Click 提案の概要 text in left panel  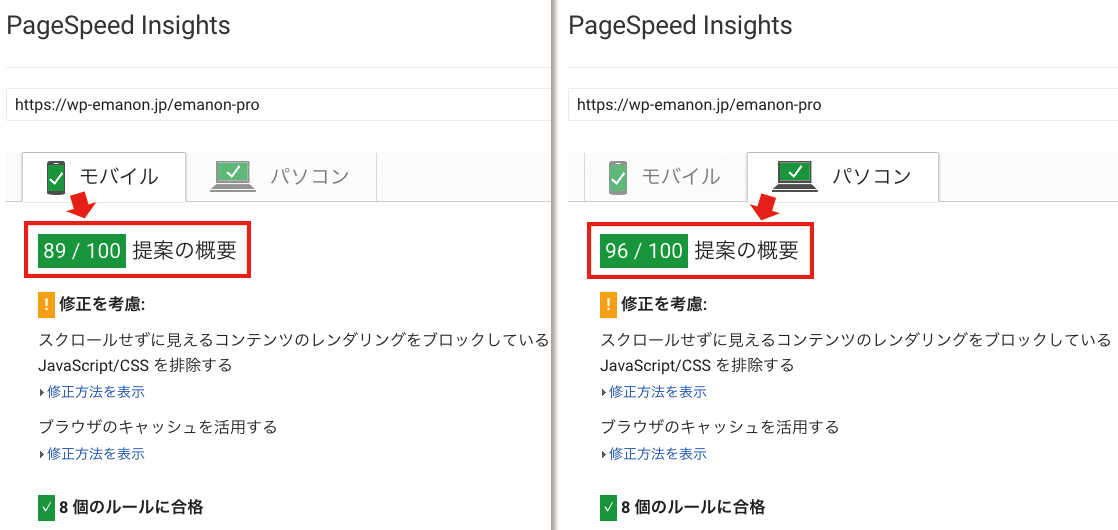[185, 251]
